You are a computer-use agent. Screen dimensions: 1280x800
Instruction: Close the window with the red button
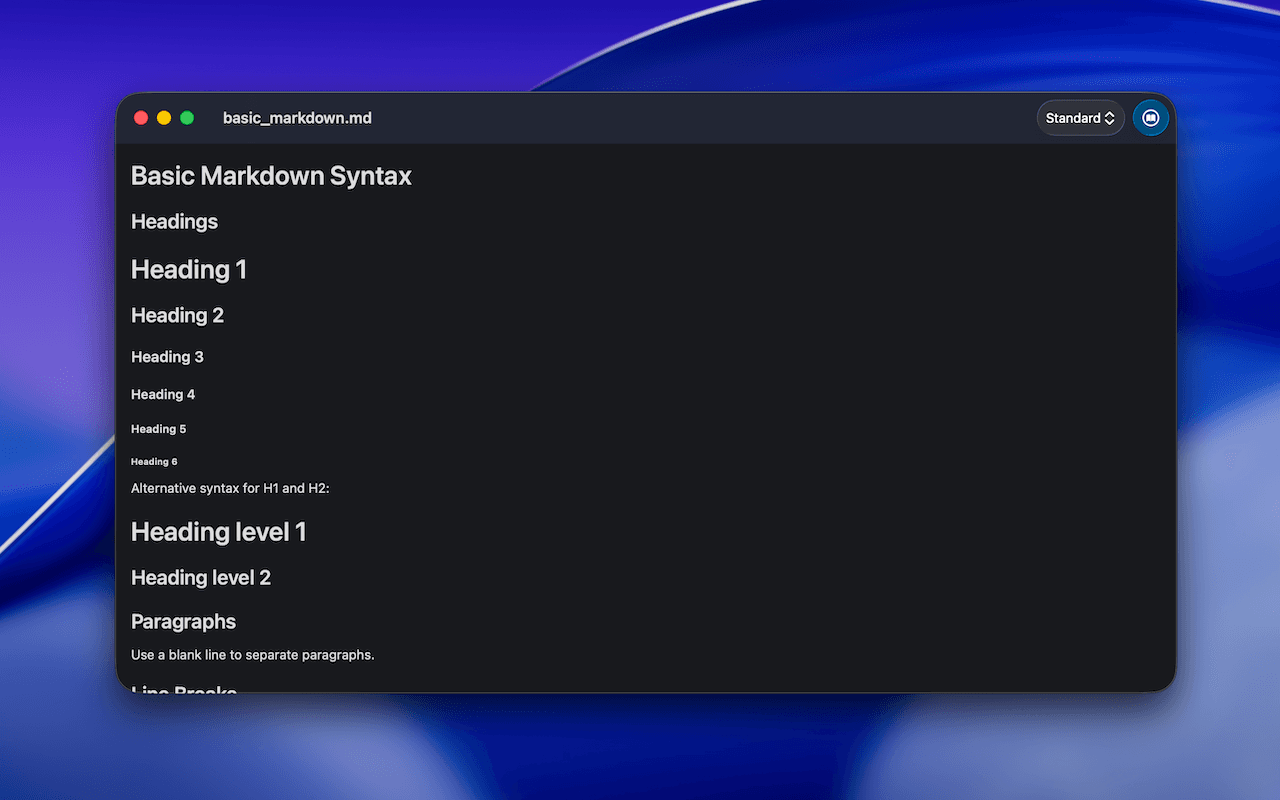tap(141, 118)
